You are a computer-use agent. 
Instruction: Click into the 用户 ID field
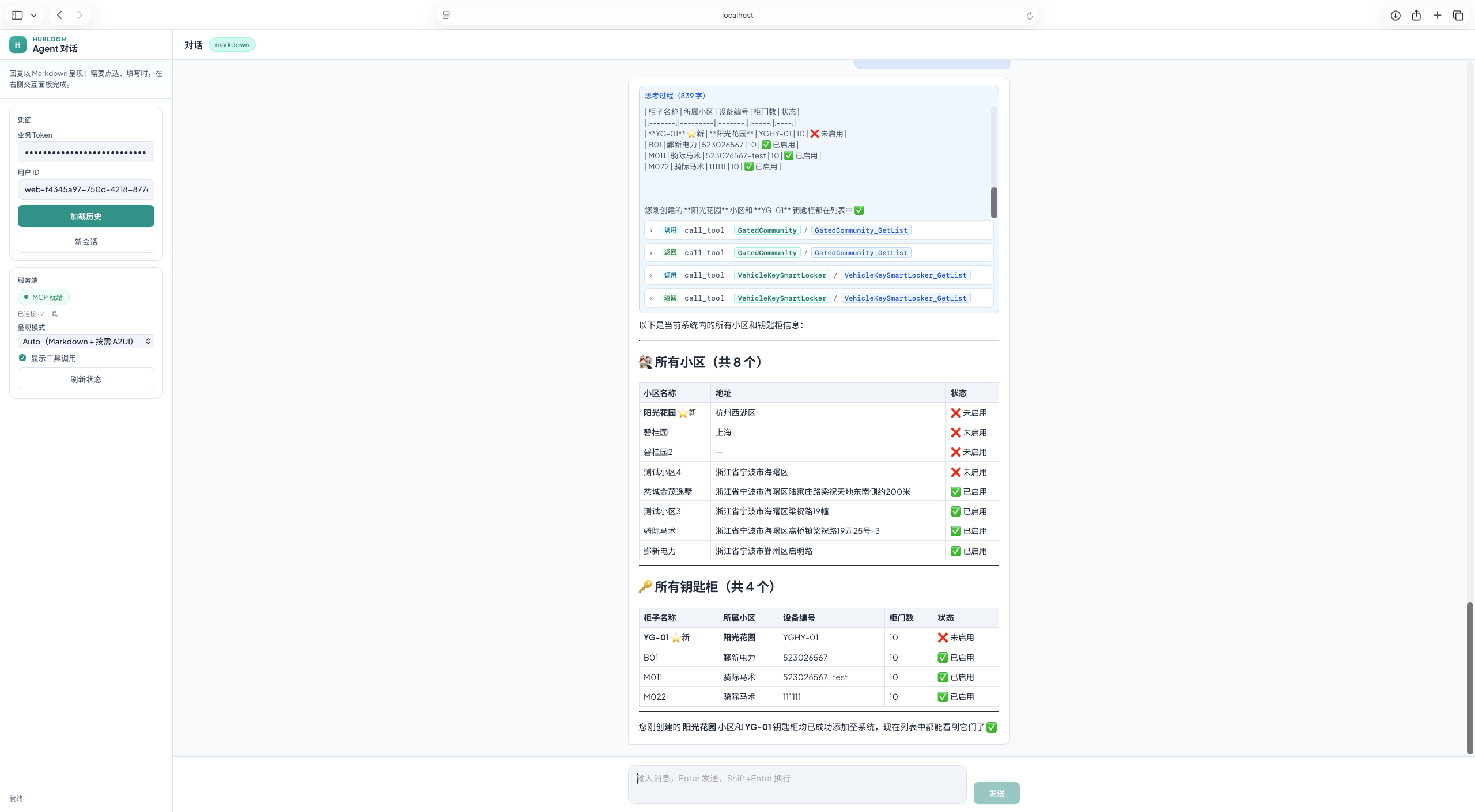pos(86,189)
